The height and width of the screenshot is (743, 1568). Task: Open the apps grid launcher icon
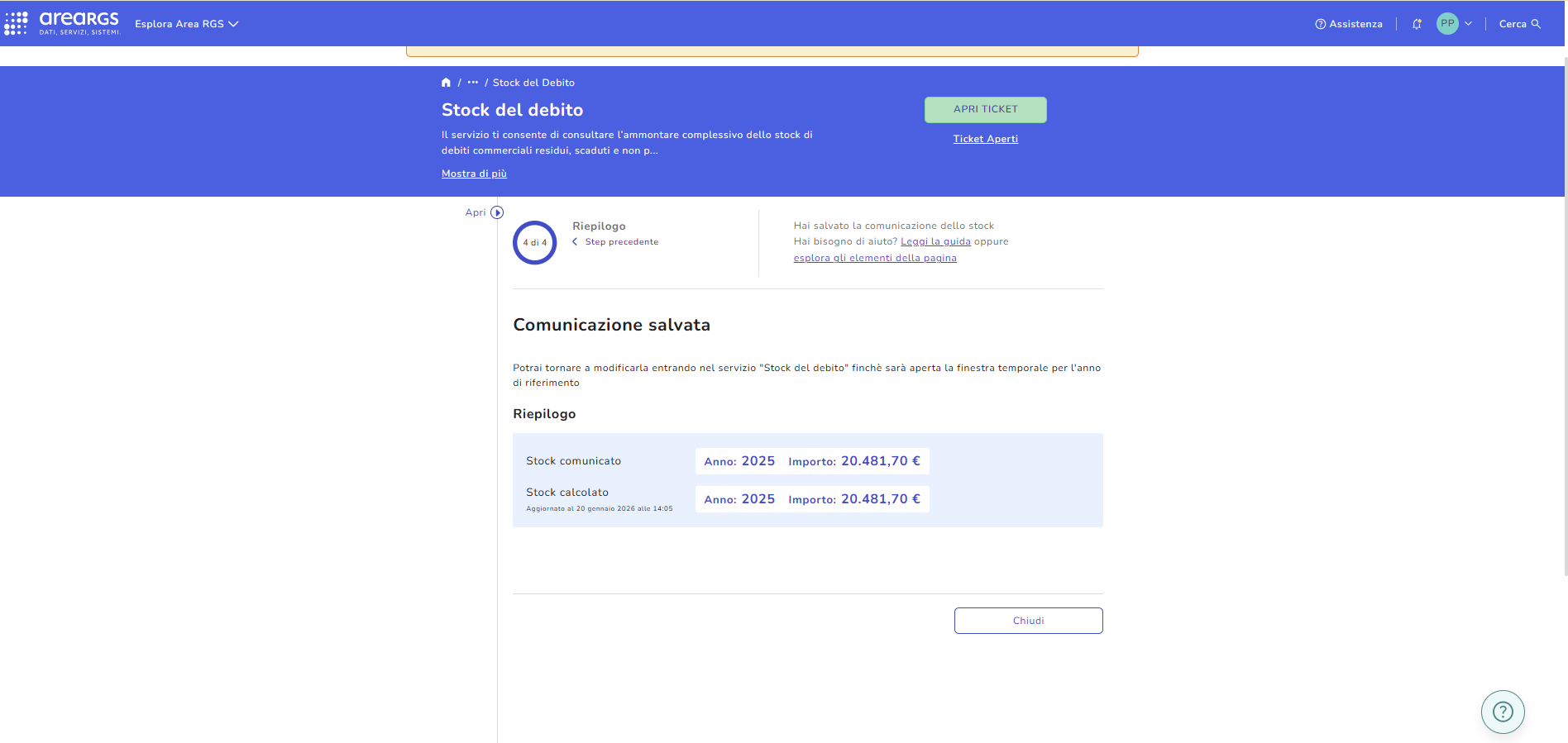[x=16, y=23]
